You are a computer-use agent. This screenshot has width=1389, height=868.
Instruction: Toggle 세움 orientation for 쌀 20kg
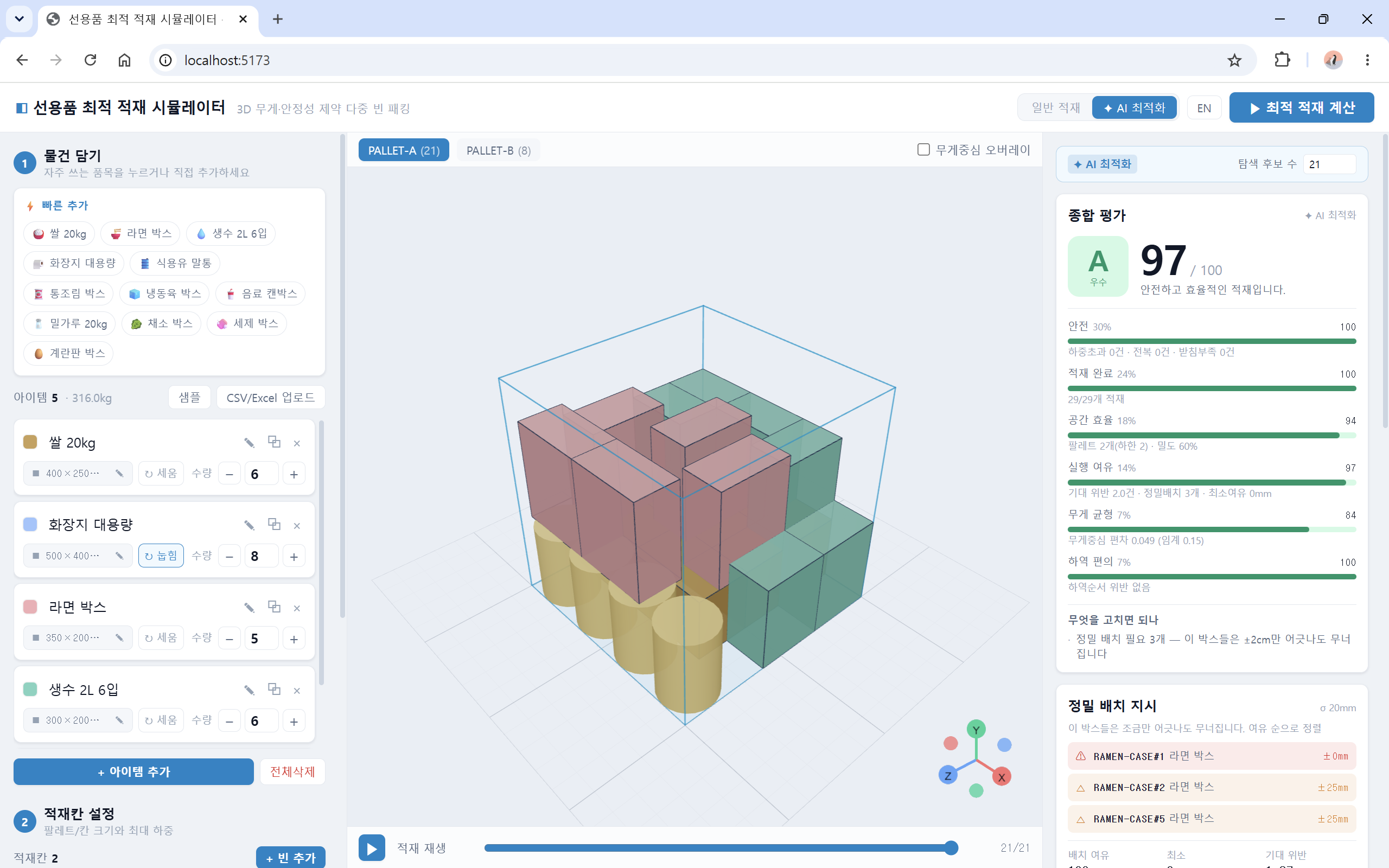161,474
